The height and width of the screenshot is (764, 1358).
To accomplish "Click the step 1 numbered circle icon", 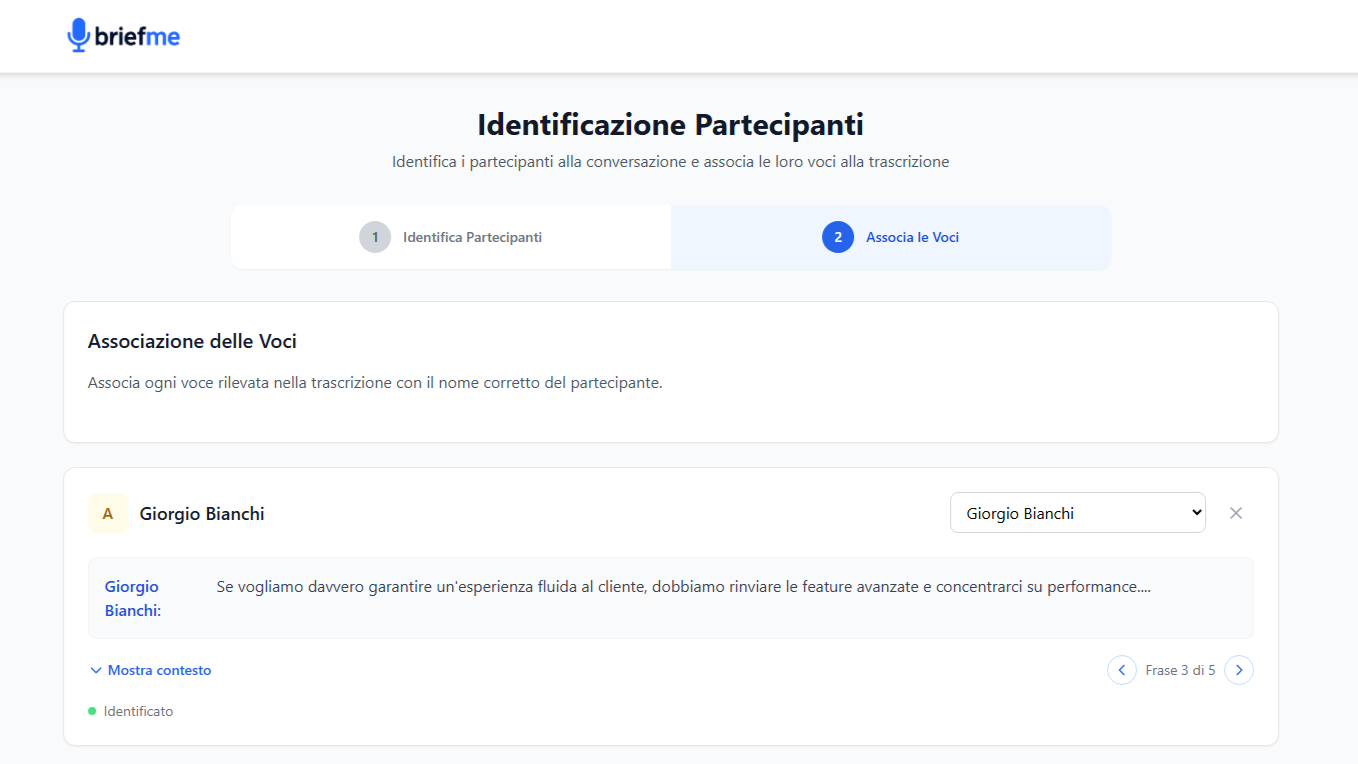I will [374, 237].
